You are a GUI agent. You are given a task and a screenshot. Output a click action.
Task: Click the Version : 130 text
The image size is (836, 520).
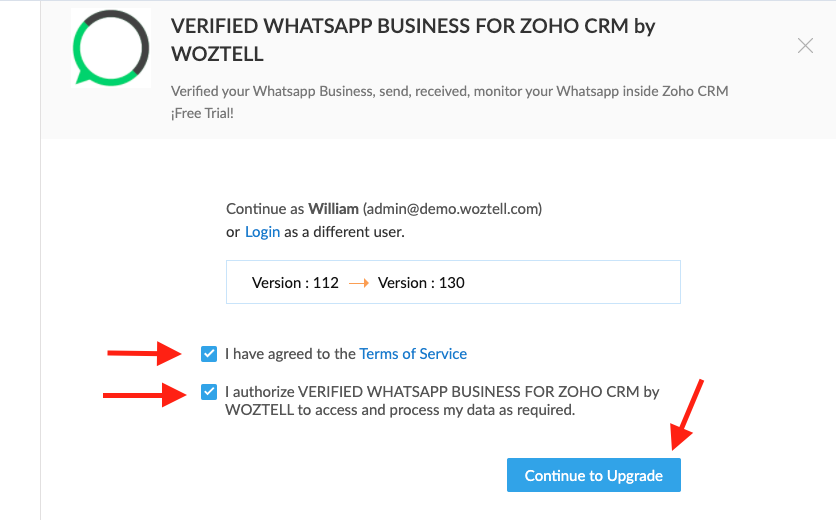pos(421,283)
